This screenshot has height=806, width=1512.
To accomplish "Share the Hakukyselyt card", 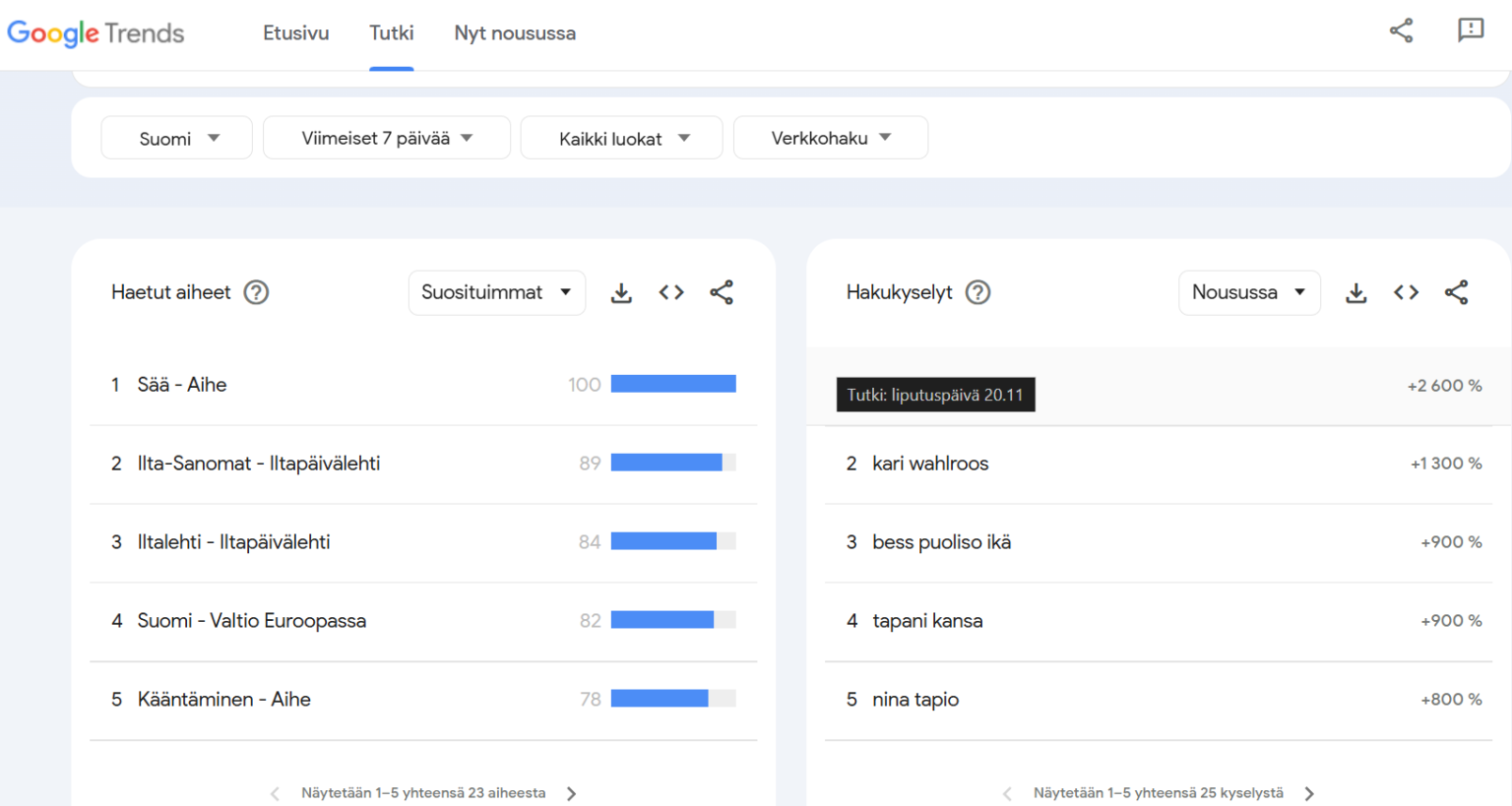I will click(1456, 292).
